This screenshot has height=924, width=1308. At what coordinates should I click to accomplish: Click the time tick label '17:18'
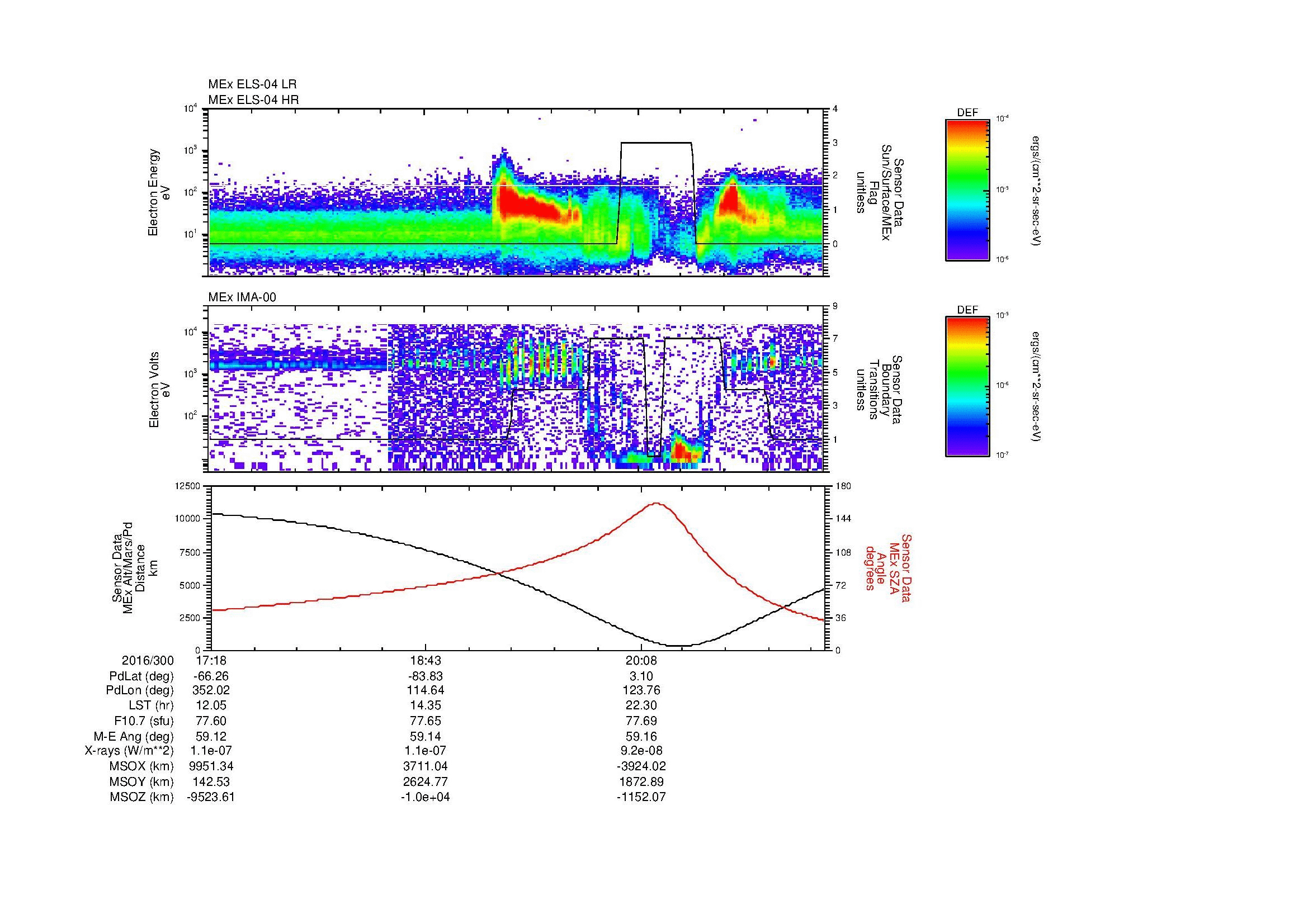coord(211,660)
